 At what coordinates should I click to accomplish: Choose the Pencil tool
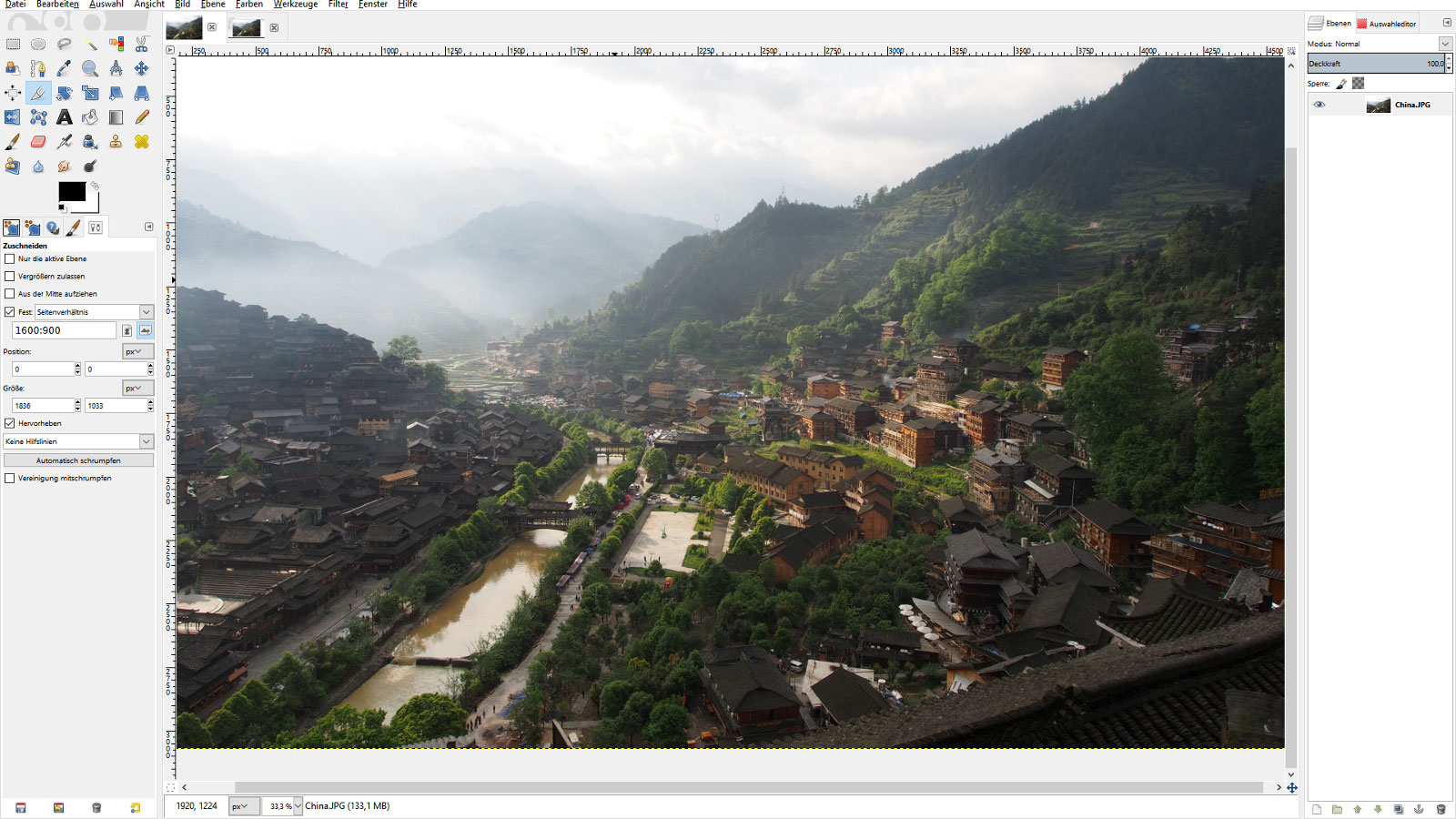[142, 117]
